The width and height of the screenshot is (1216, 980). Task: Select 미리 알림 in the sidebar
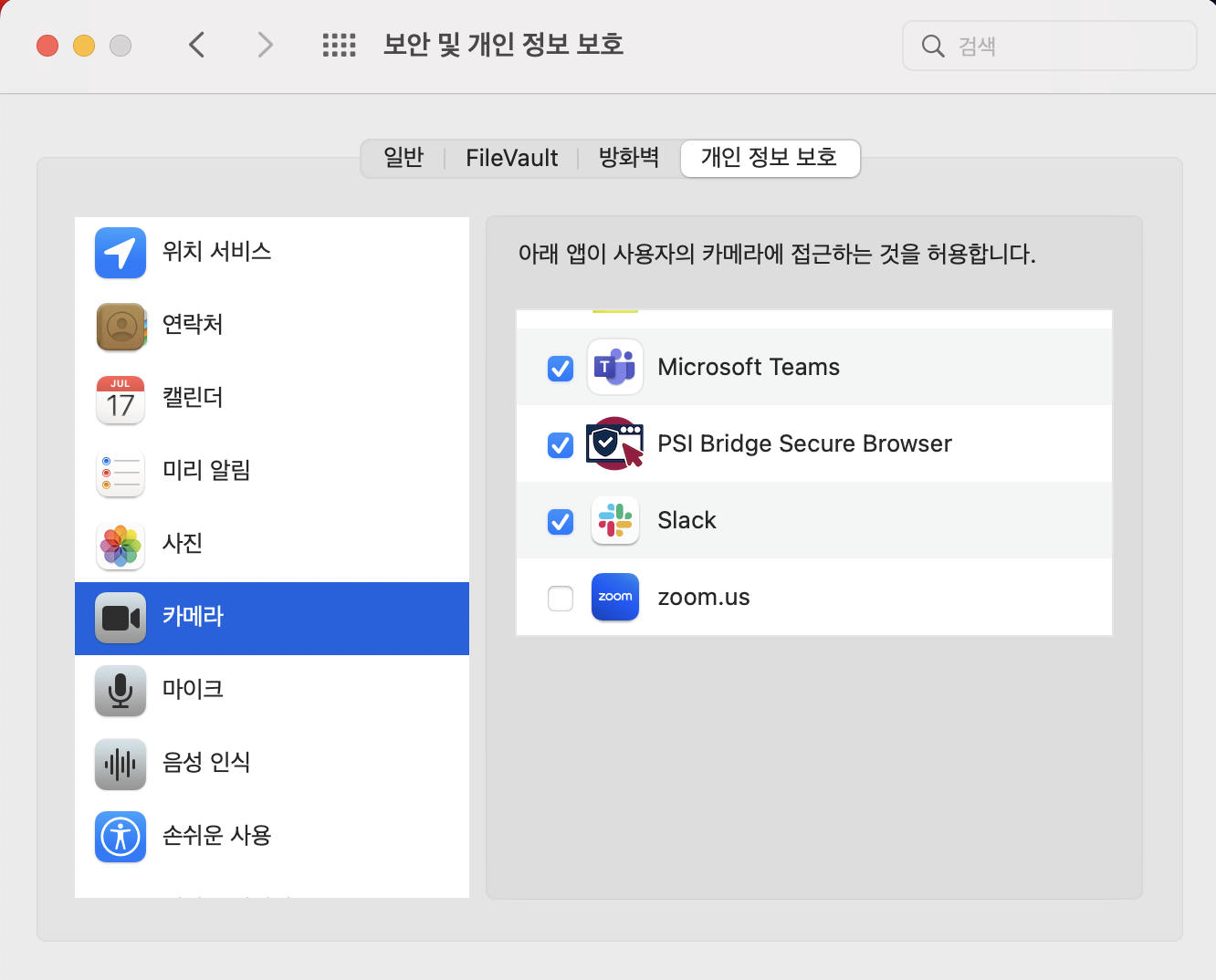[x=272, y=472]
